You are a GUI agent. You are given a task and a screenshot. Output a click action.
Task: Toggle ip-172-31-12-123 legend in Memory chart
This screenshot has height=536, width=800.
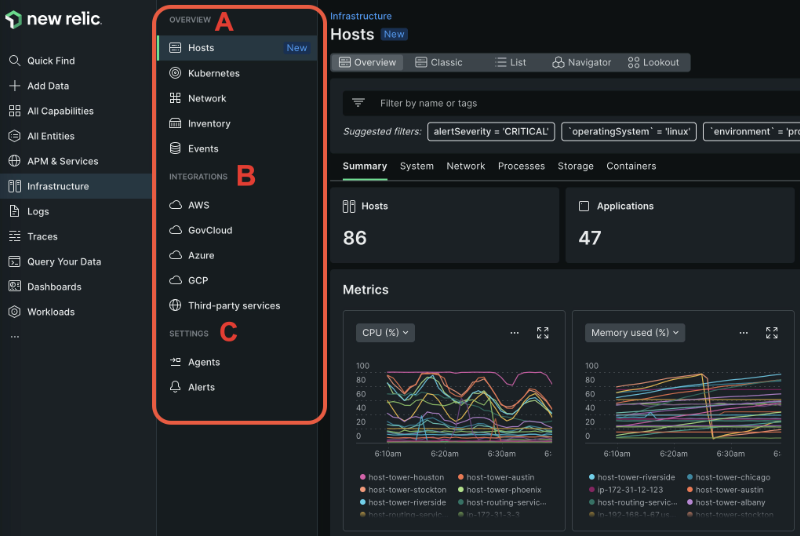[626, 490]
